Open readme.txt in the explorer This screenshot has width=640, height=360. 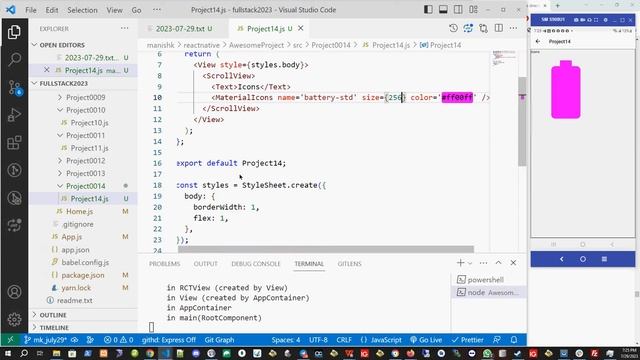pos(74,300)
